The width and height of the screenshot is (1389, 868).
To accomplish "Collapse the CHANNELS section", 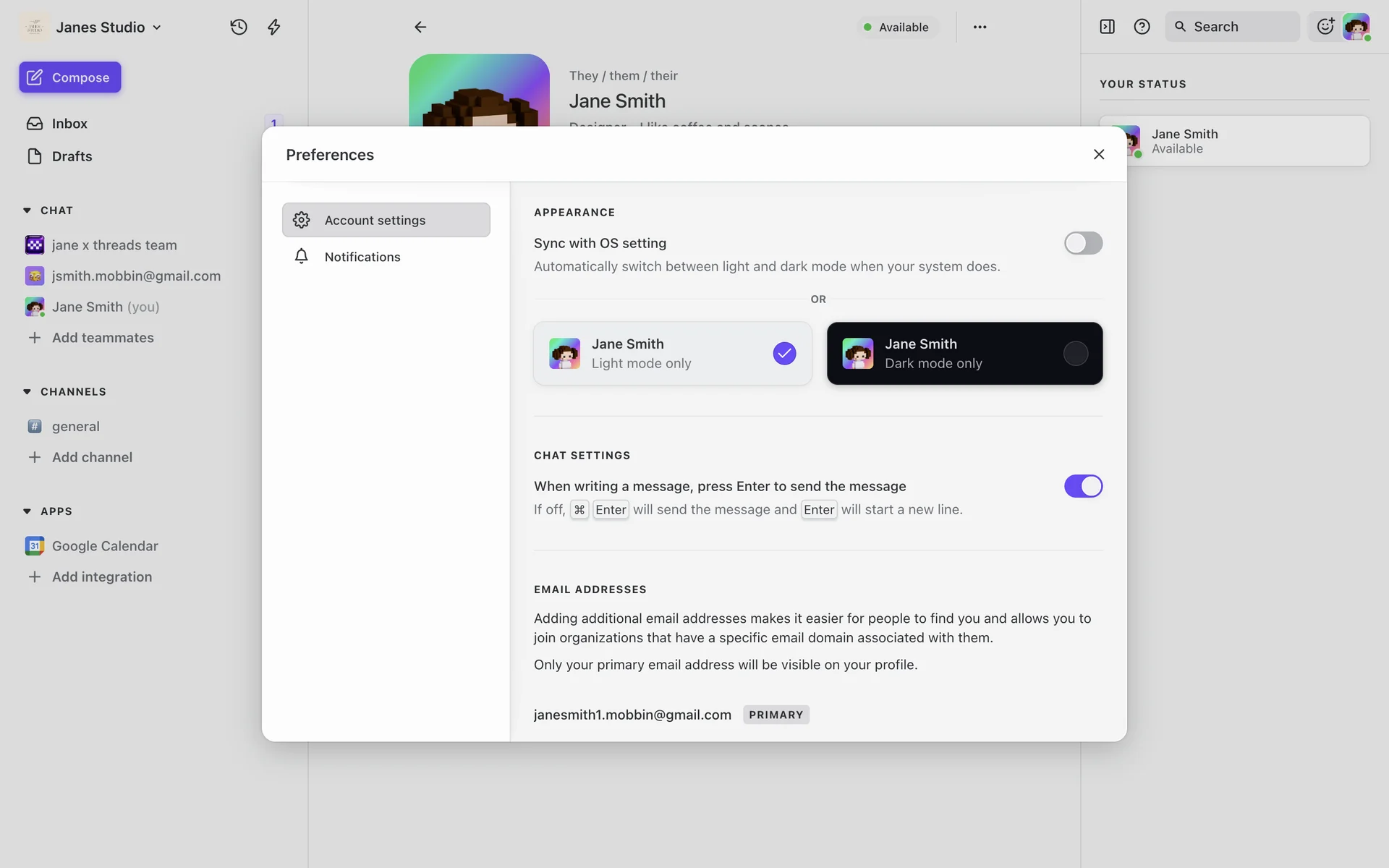I will pyautogui.click(x=27, y=391).
